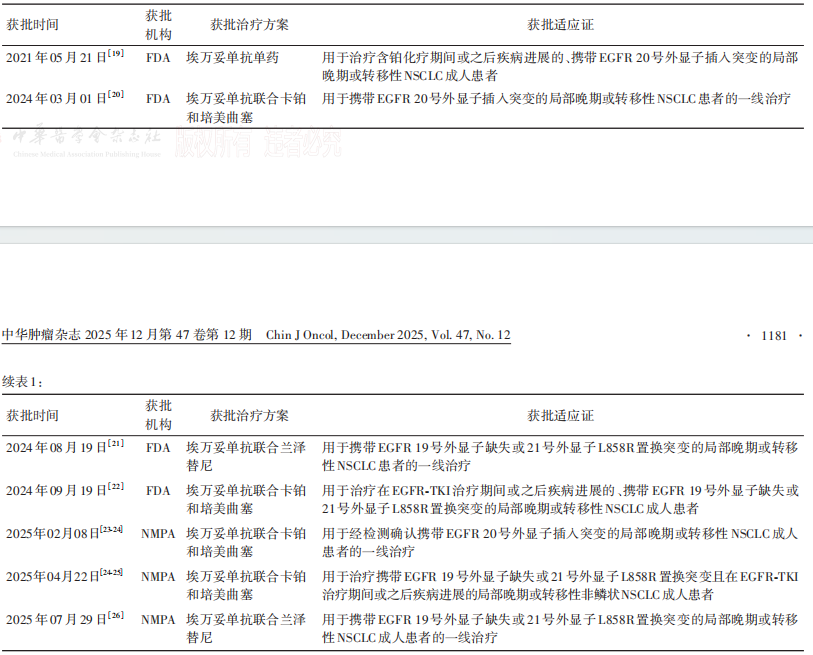The image size is (813, 655).
Task: Click the 获批时间 header in the continued table
Action: [x=32, y=415]
